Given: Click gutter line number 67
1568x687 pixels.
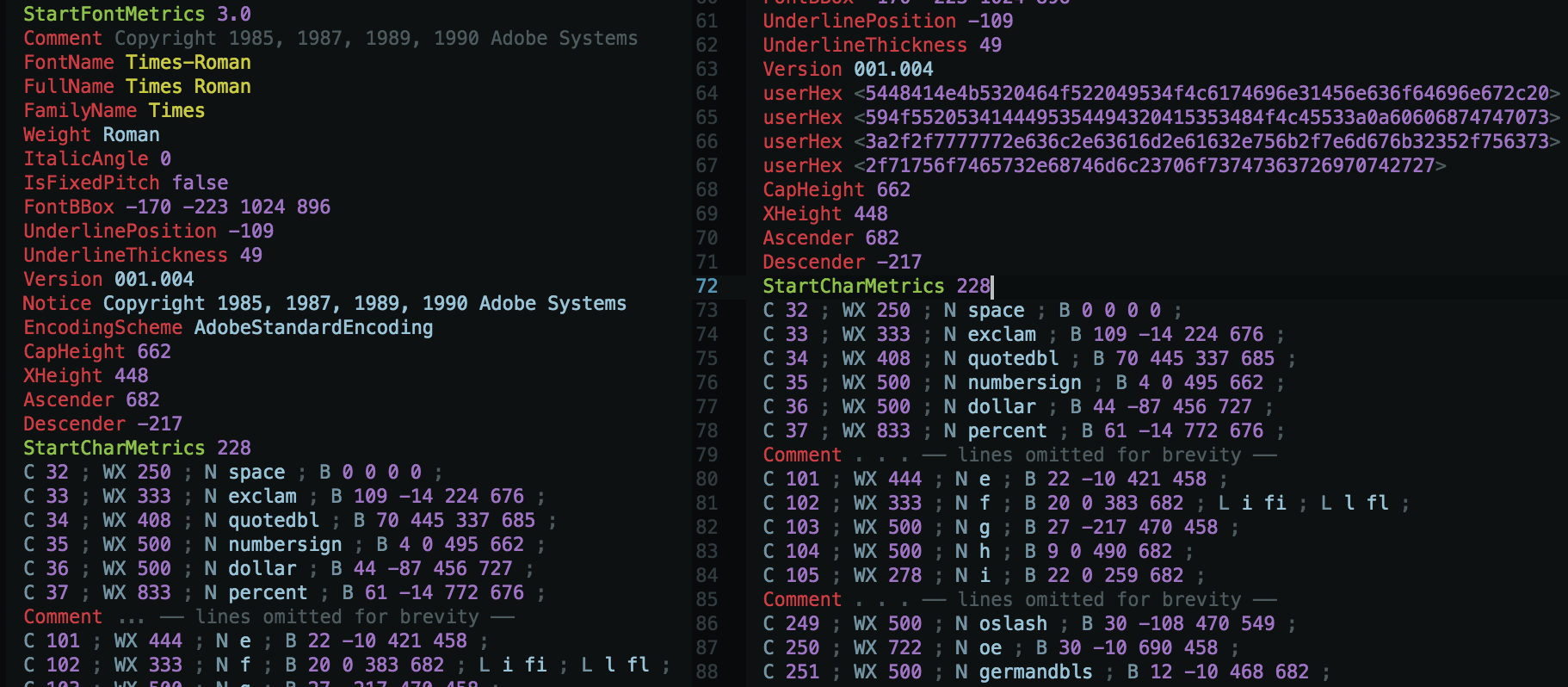Looking at the screenshot, I should [x=707, y=165].
